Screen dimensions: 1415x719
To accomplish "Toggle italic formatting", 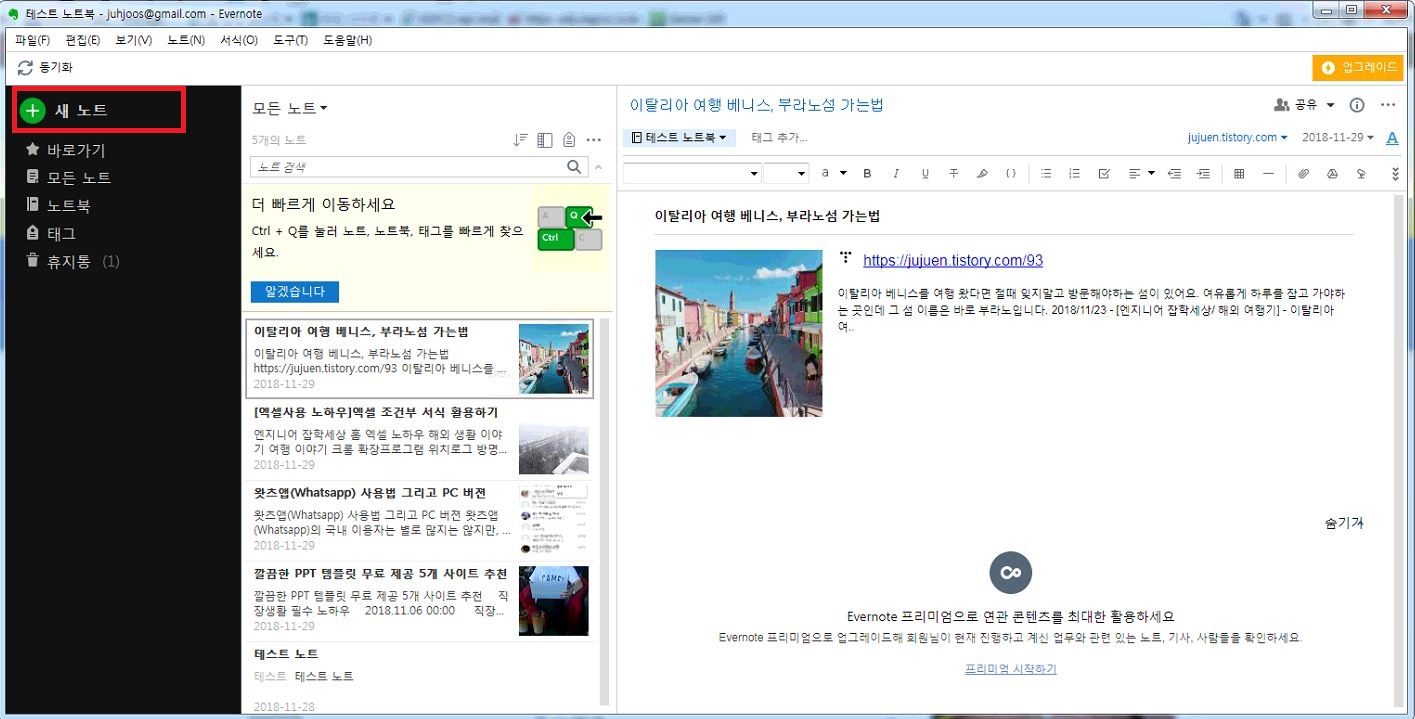I will (896, 173).
